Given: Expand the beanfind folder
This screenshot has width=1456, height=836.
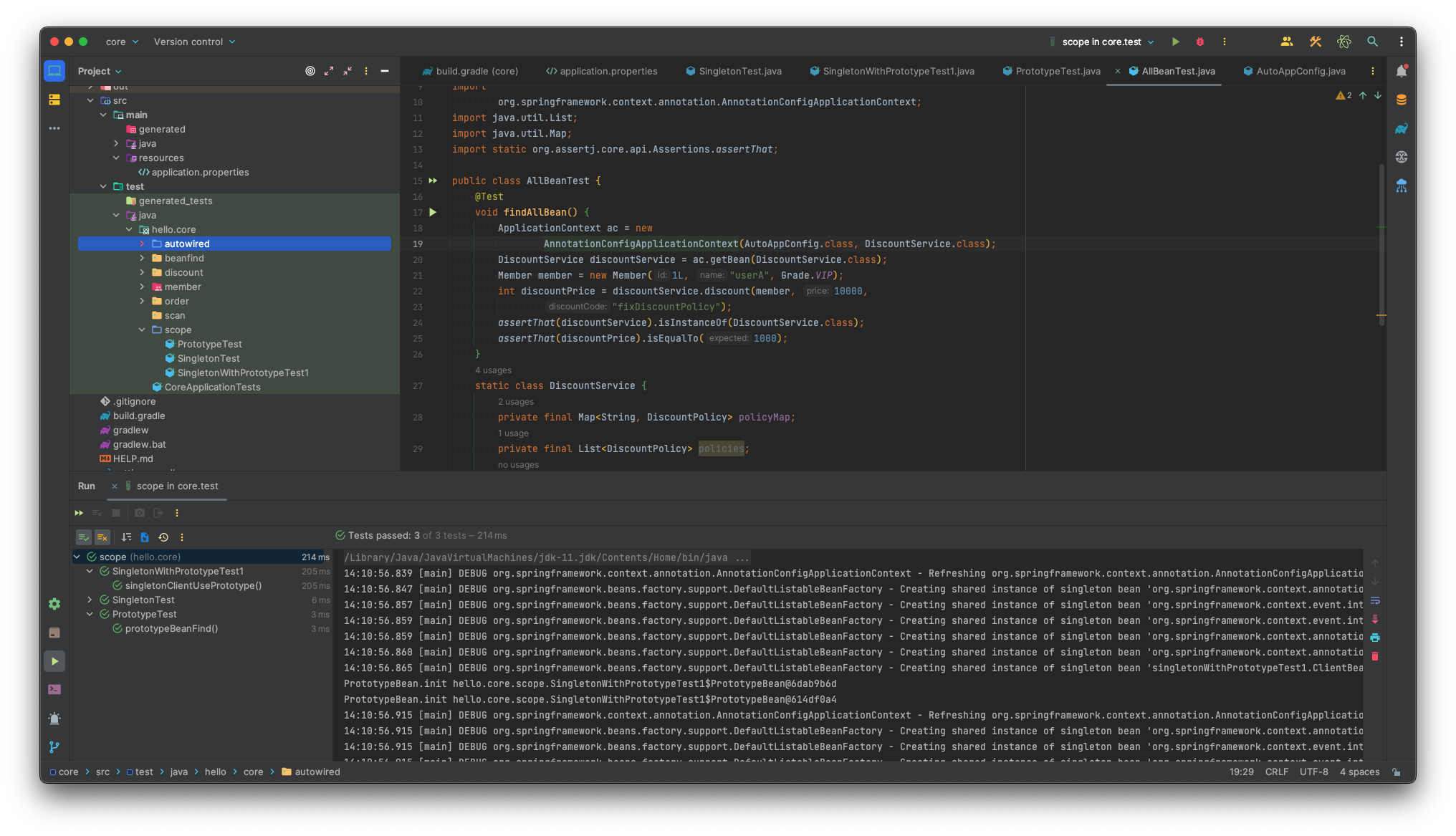Looking at the screenshot, I should (x=142, y=259).
